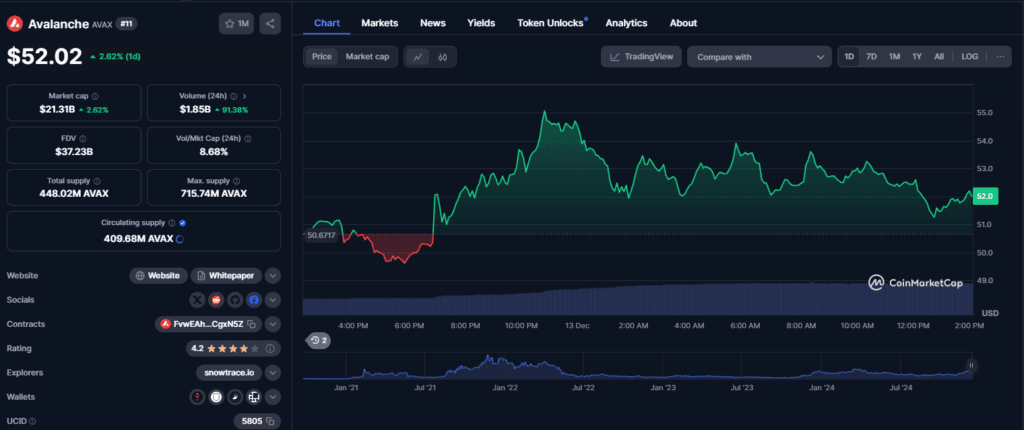The width and height of the screenshot is (1024, 430).
Task: Click the range navigator right handle
Action: pos(971,366)
